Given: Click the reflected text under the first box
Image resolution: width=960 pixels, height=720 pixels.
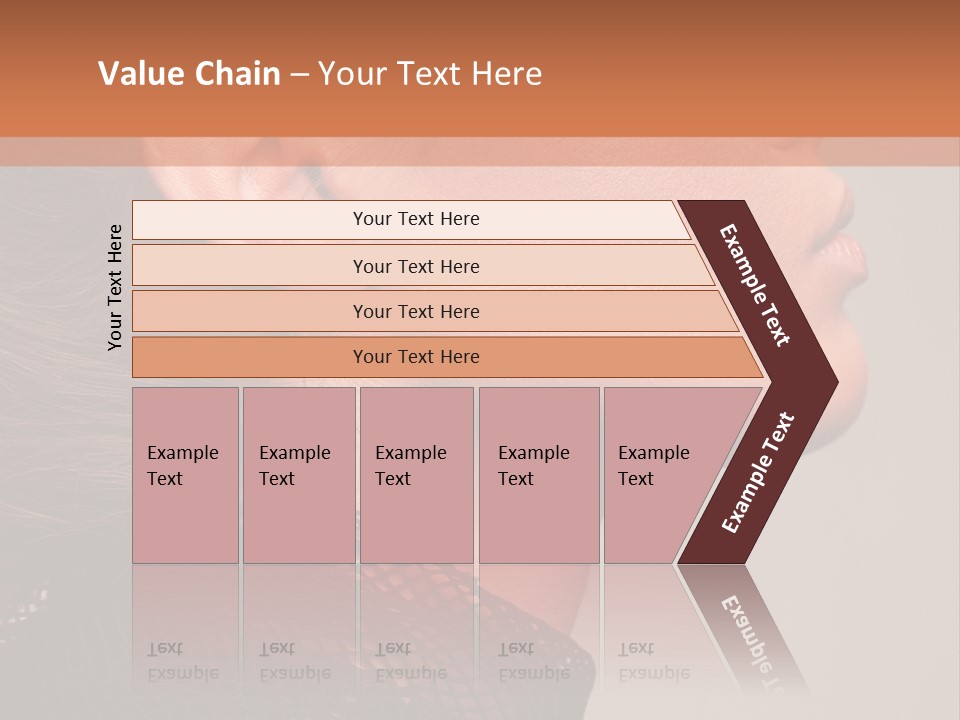Looking at the screenshot, I should [183, 660].
